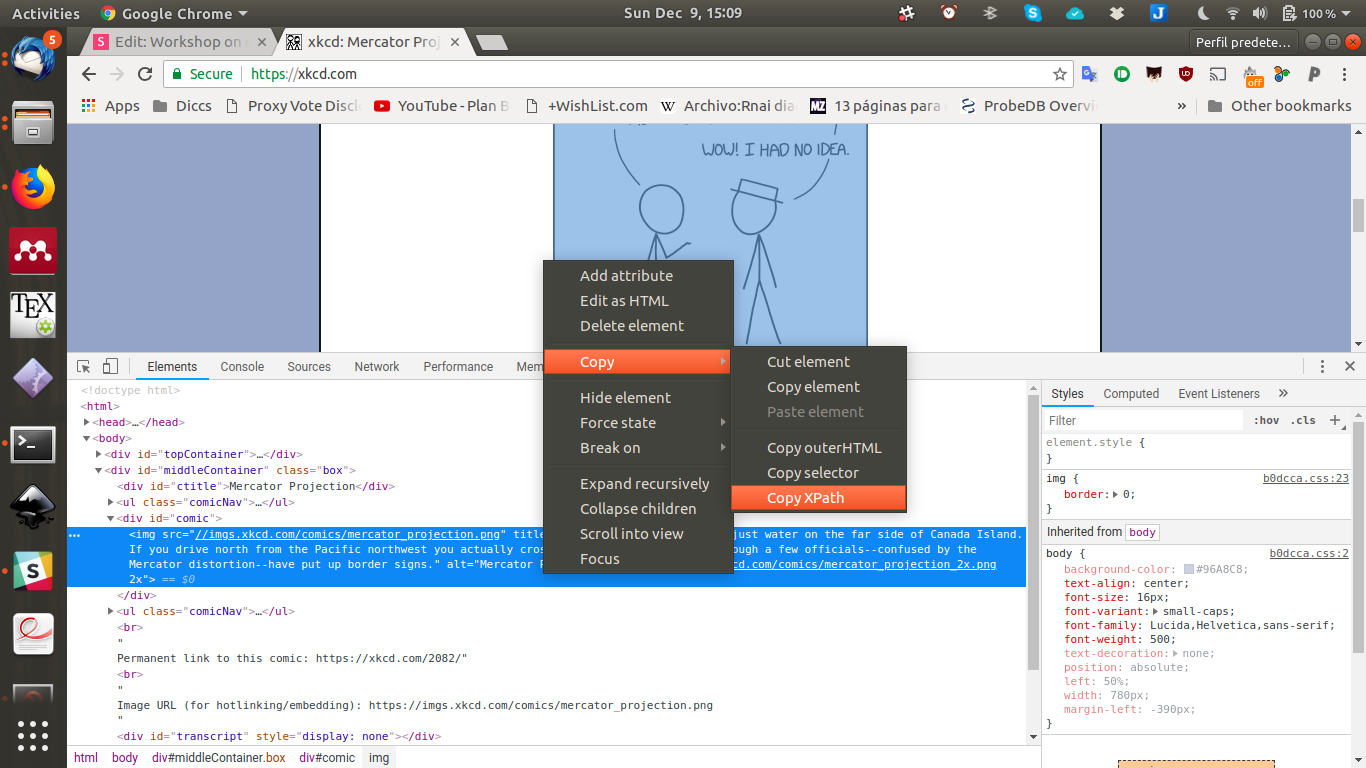Screen dimensions: 1366x768
Task: Switch to the Console tab in DevTools
Action: click(242, 367)
